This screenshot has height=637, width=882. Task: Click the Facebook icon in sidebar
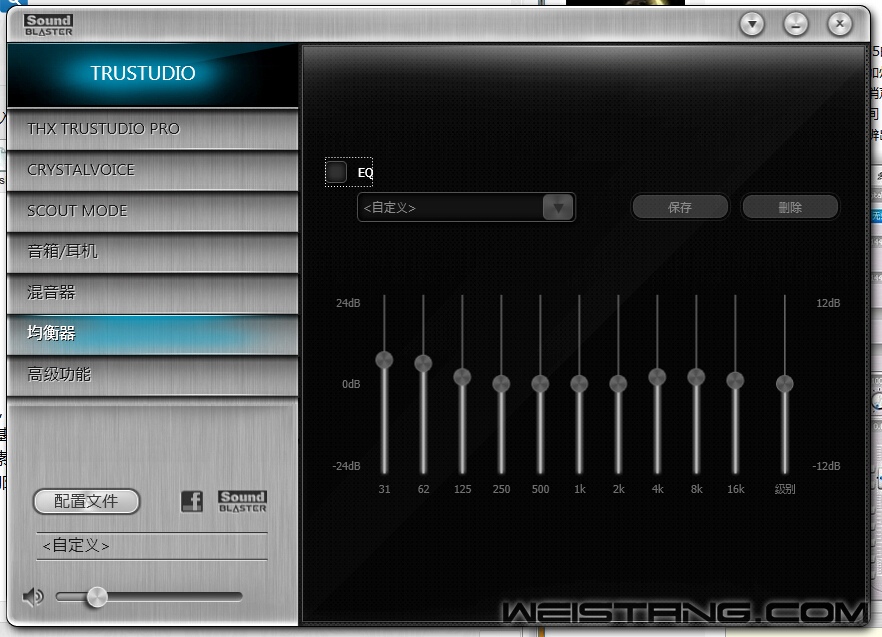click(192, 501)
